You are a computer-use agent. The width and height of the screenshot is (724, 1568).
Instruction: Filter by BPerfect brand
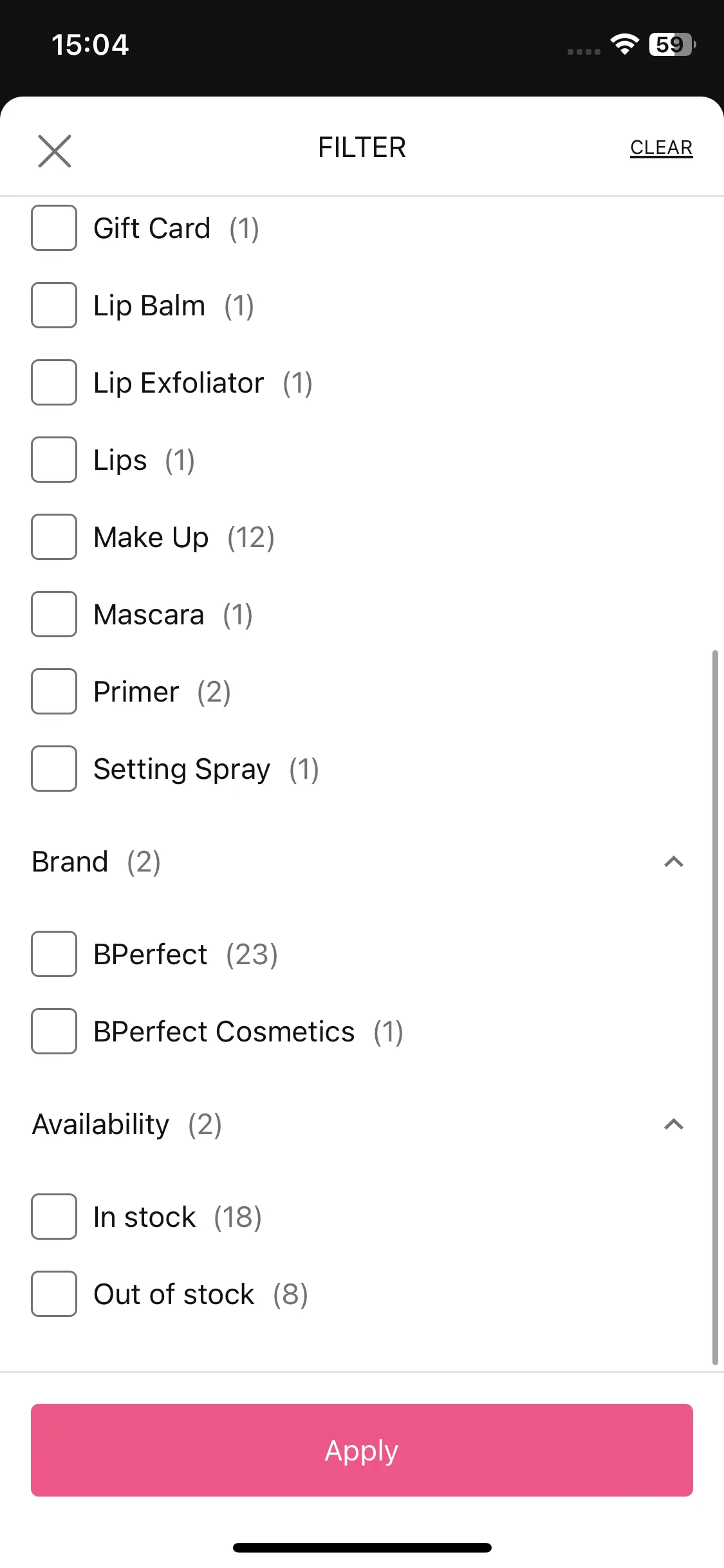coord(54,954)
